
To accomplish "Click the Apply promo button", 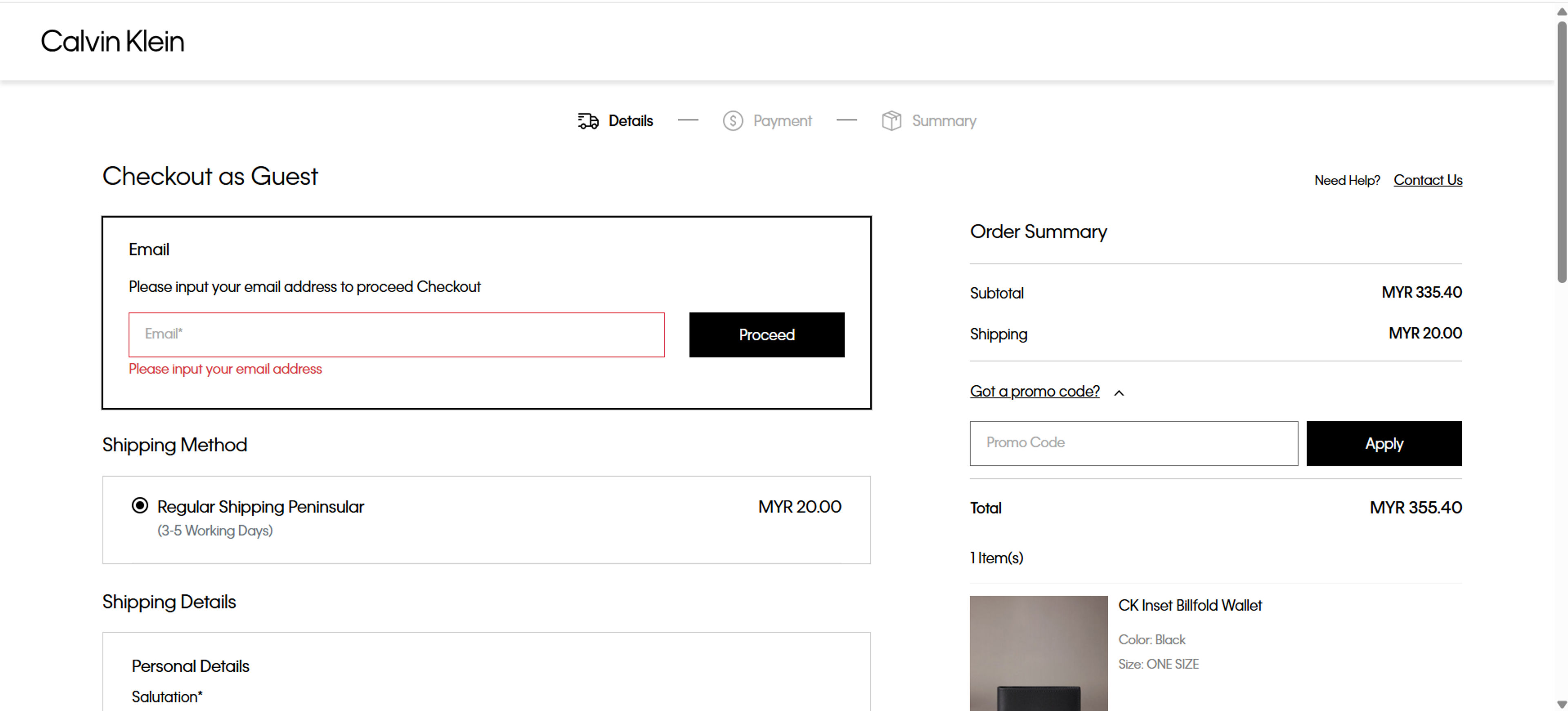I will [1384, 443].
